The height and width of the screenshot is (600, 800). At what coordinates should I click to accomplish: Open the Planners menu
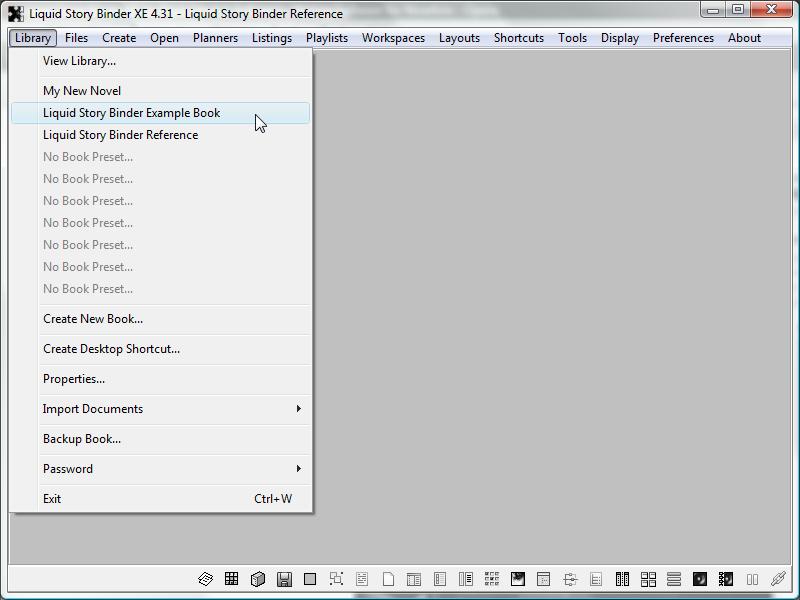pos(215,38)
